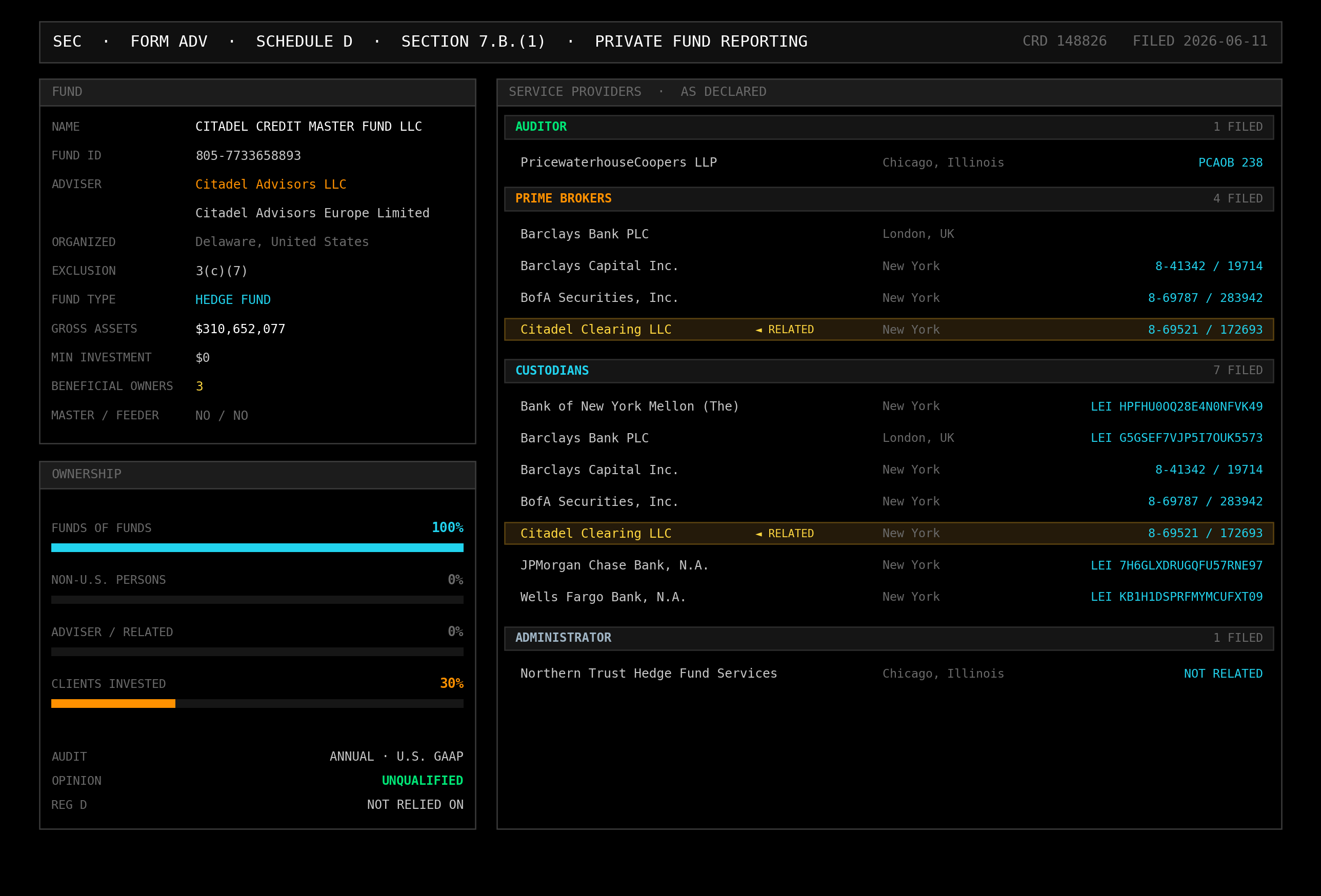The width and height of the screenshot is (1321, 896).
Task: Select ANNUAL · U.S. GAAP audit value
Action: tap(397, 757)
